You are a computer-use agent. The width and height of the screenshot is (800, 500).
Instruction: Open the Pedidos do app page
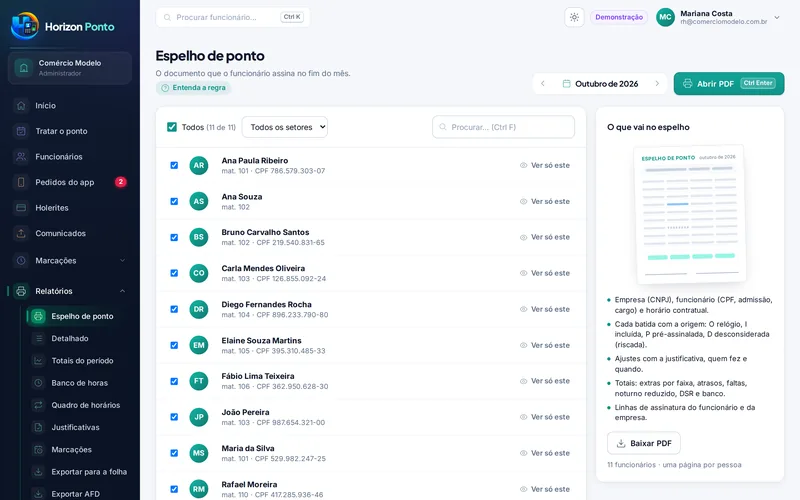click(x=70, y=182)
